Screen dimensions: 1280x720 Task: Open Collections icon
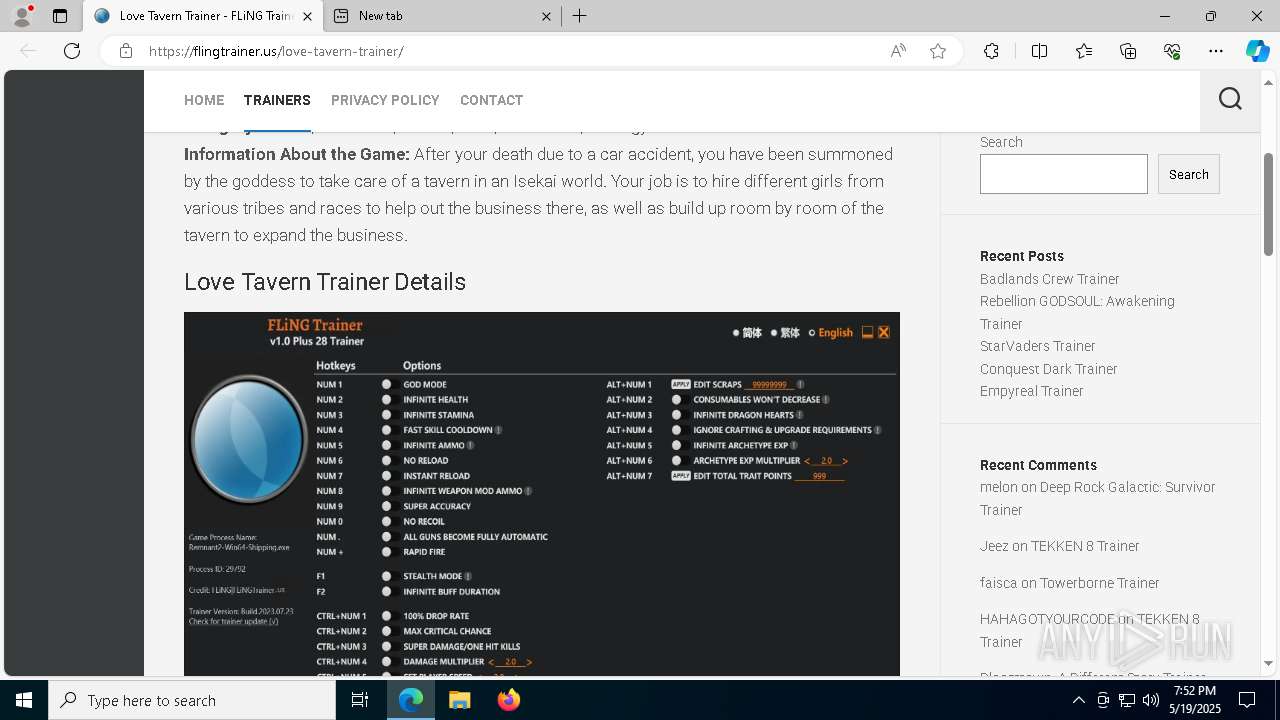point(1128,51)
